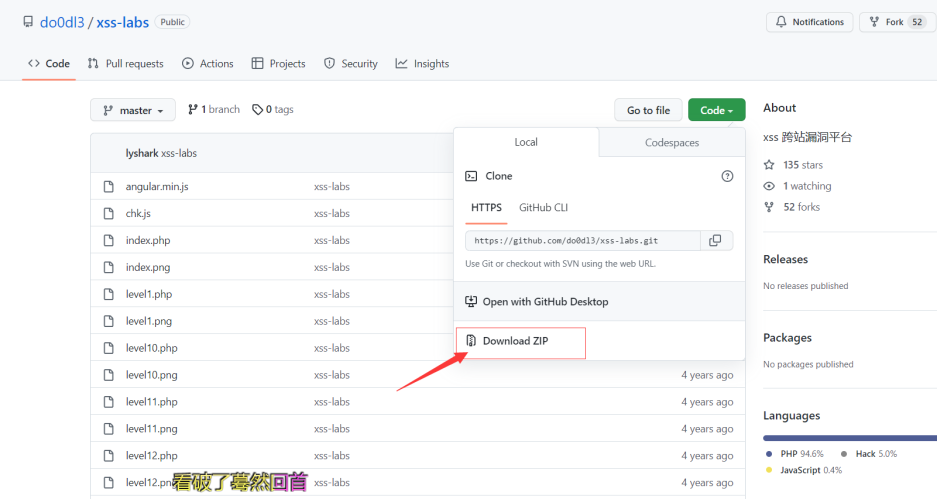Click the JavaScript 0.4% language entry

click(804, 470)
